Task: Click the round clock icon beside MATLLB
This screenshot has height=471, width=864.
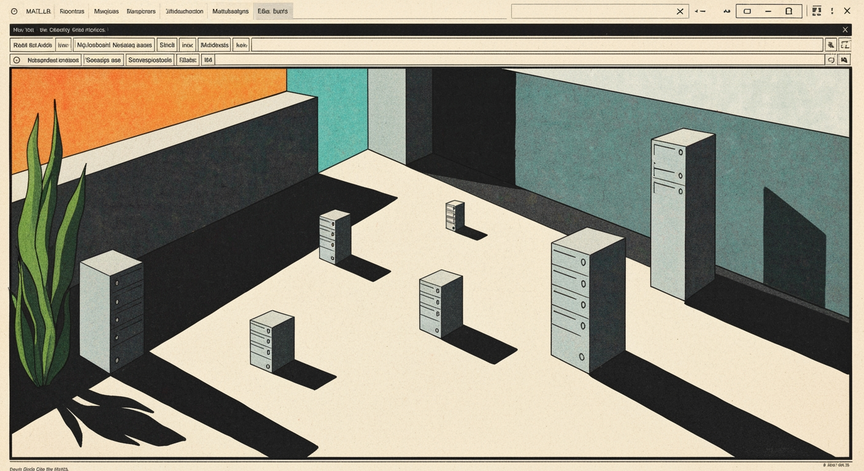Action: (x=14, y=11)
